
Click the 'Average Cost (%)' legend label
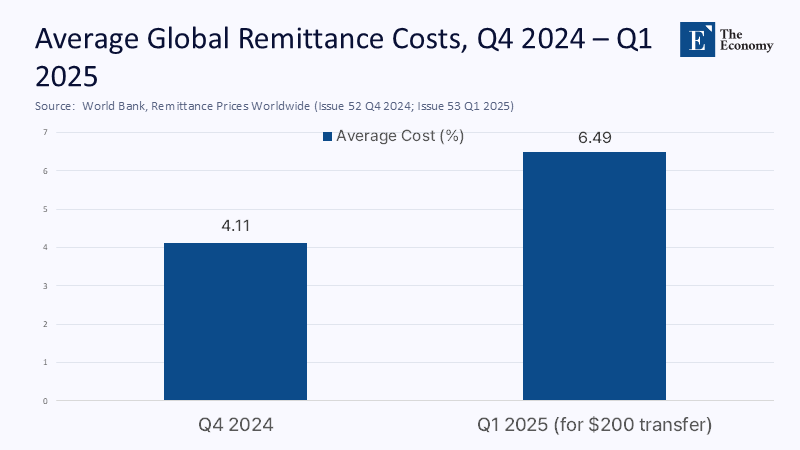(399, 137)
